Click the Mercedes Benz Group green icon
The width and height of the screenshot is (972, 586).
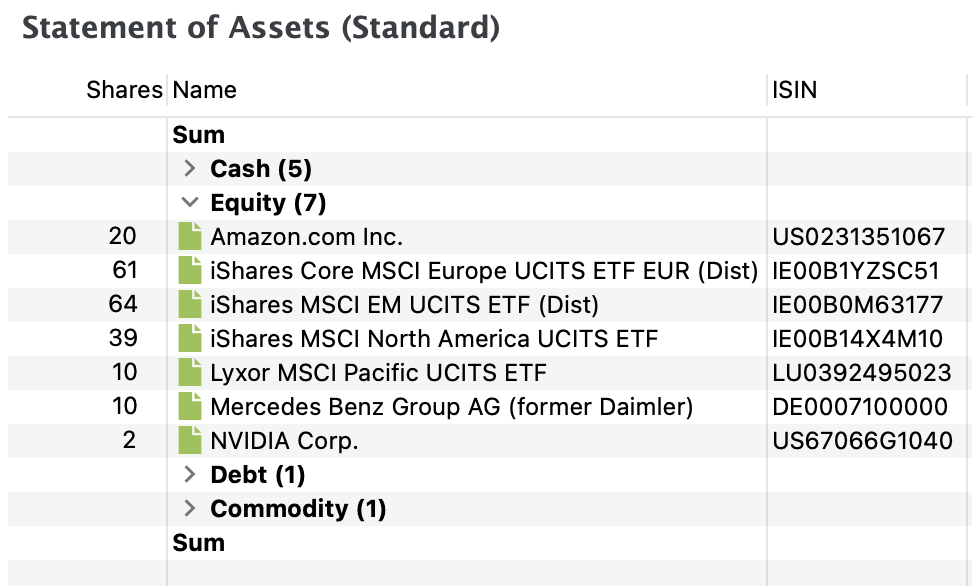coord(190,407)
